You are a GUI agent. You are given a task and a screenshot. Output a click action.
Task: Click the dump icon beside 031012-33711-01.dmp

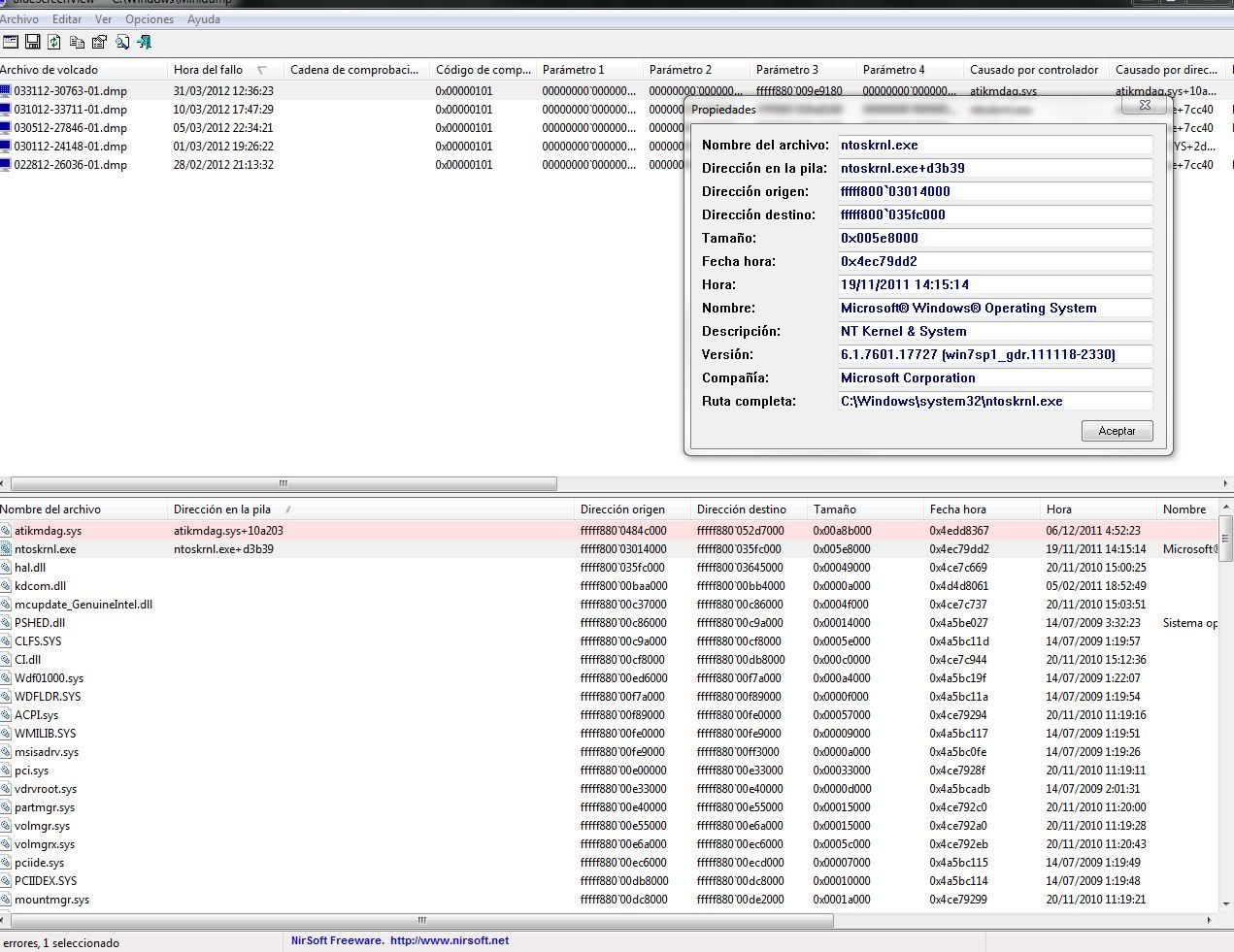click(x=6, y=110)
